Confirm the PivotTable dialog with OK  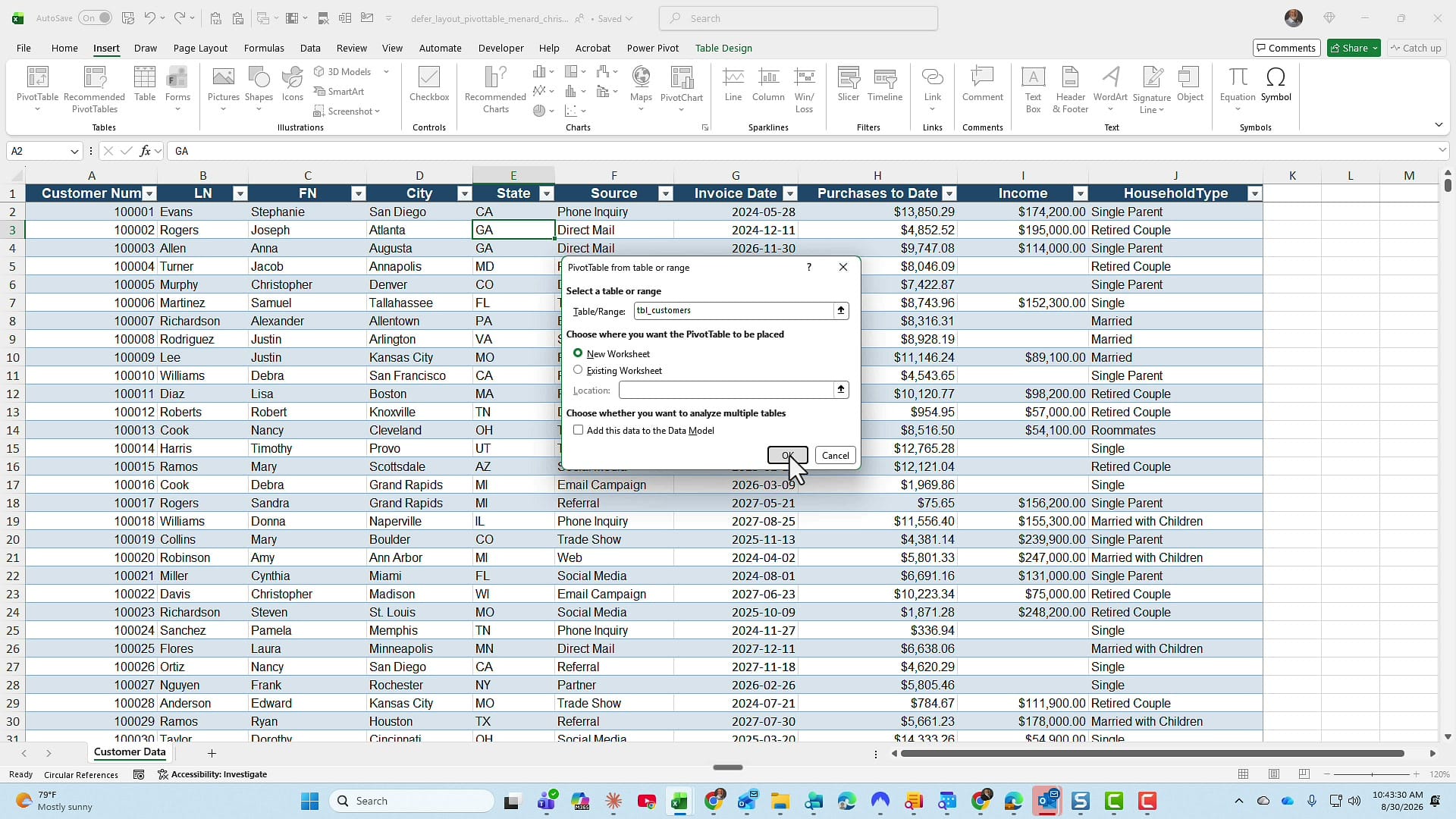click(787, 455)
